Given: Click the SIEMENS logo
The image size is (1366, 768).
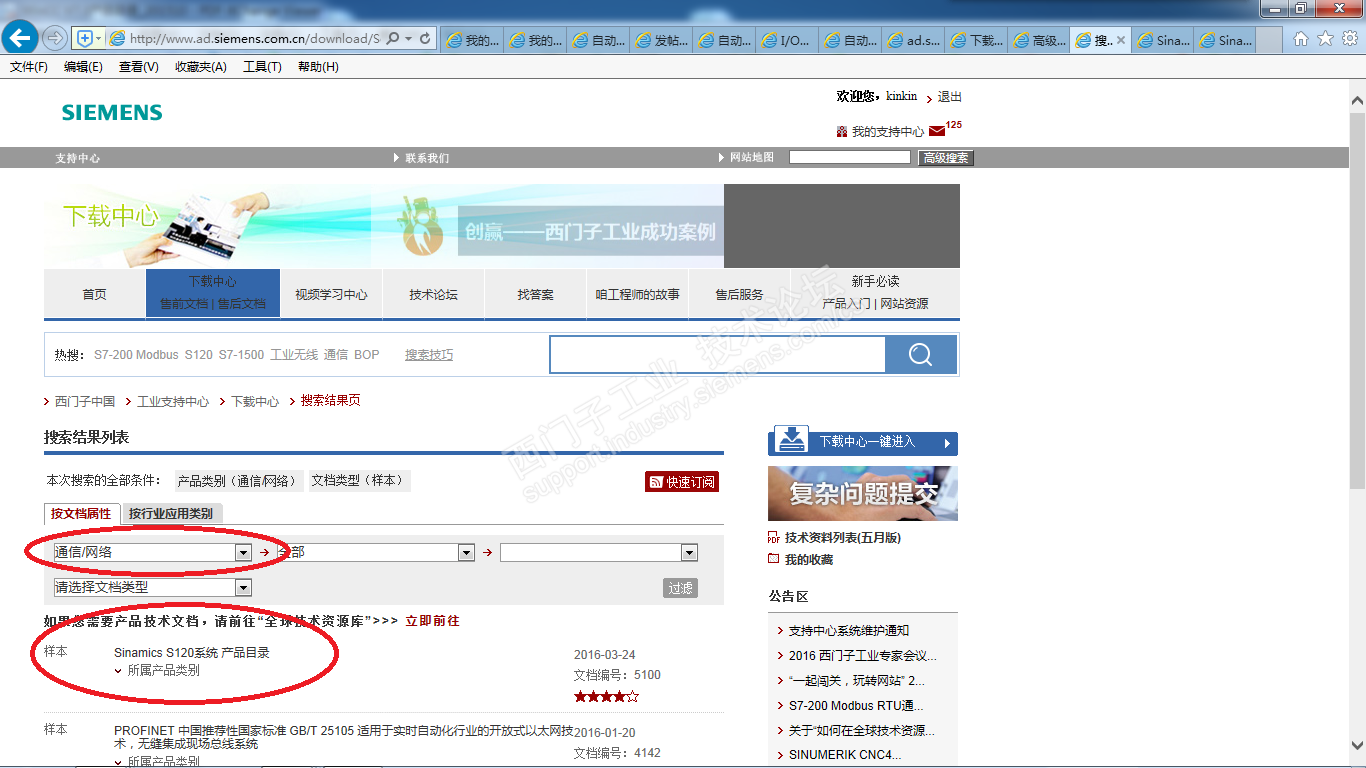Looking at the screenshot, I should tap(112, 112).
